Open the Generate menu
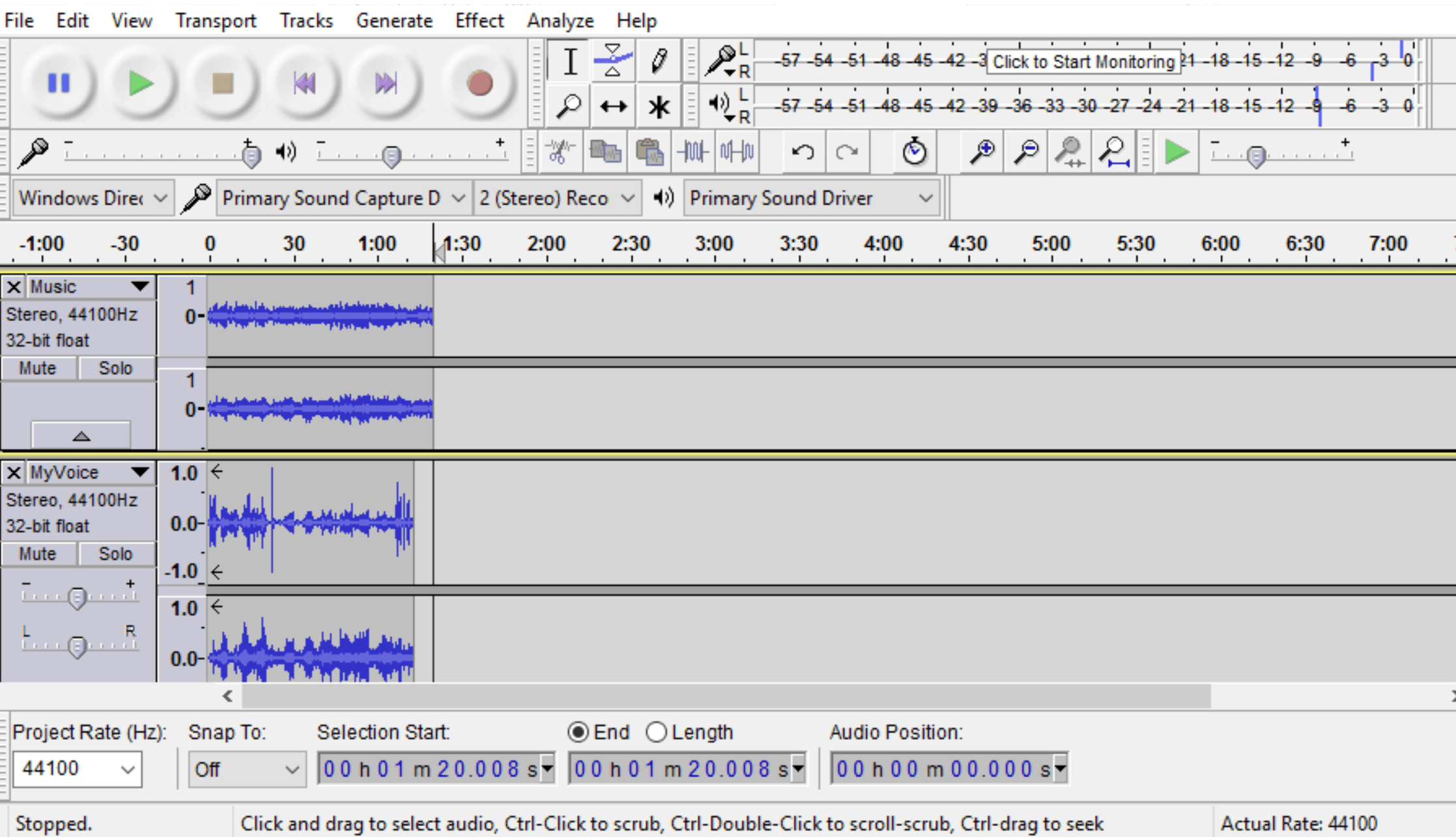This screenshot has width=1456, height=837. click(394, 21)
